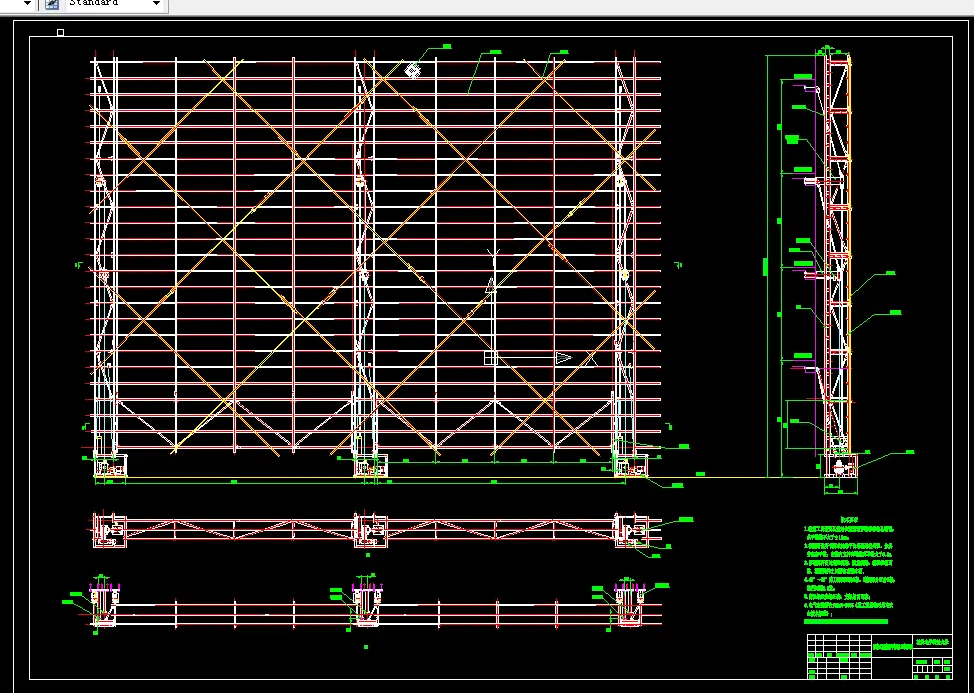The width and height of the screenshot is (974, 693).
Task: Select the title block table in the bottom-right corner
Action: [879, 656]
